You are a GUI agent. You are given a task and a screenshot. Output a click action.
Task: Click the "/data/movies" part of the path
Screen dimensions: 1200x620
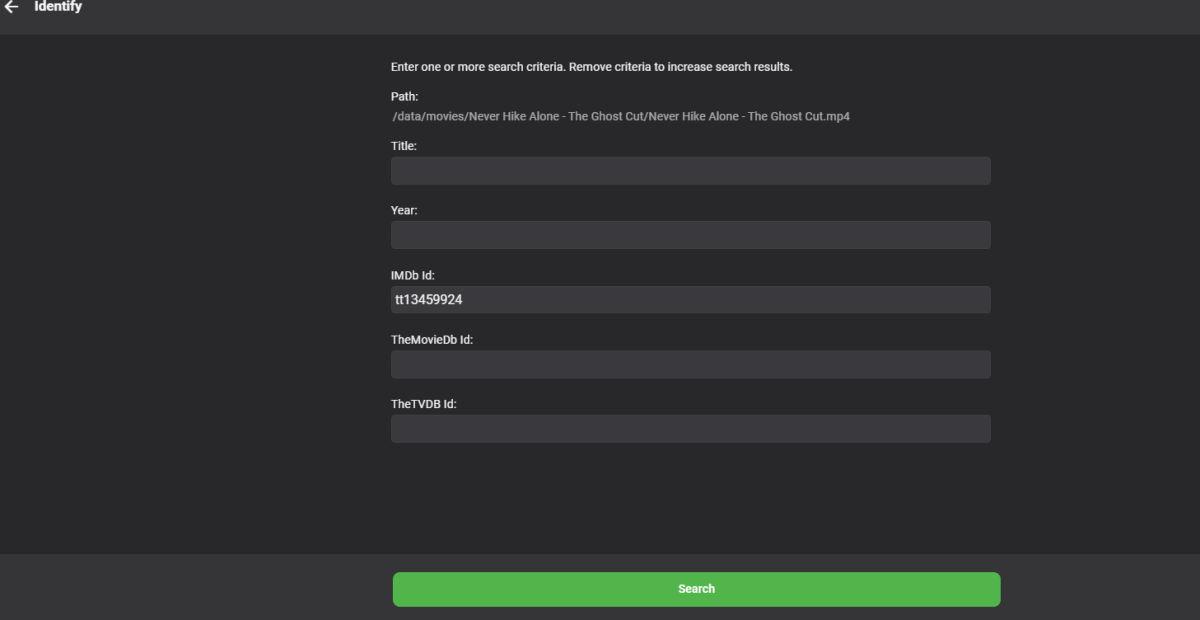click(425, 116)
